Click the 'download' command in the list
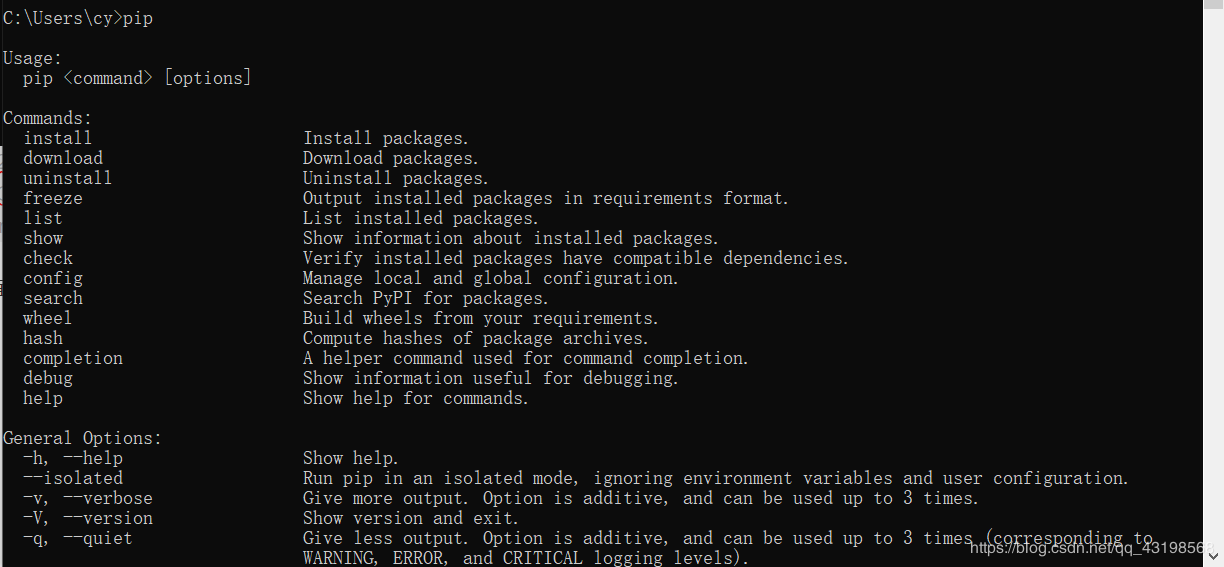Viewport: 1224px width, 567px height. tap(62, 158)
